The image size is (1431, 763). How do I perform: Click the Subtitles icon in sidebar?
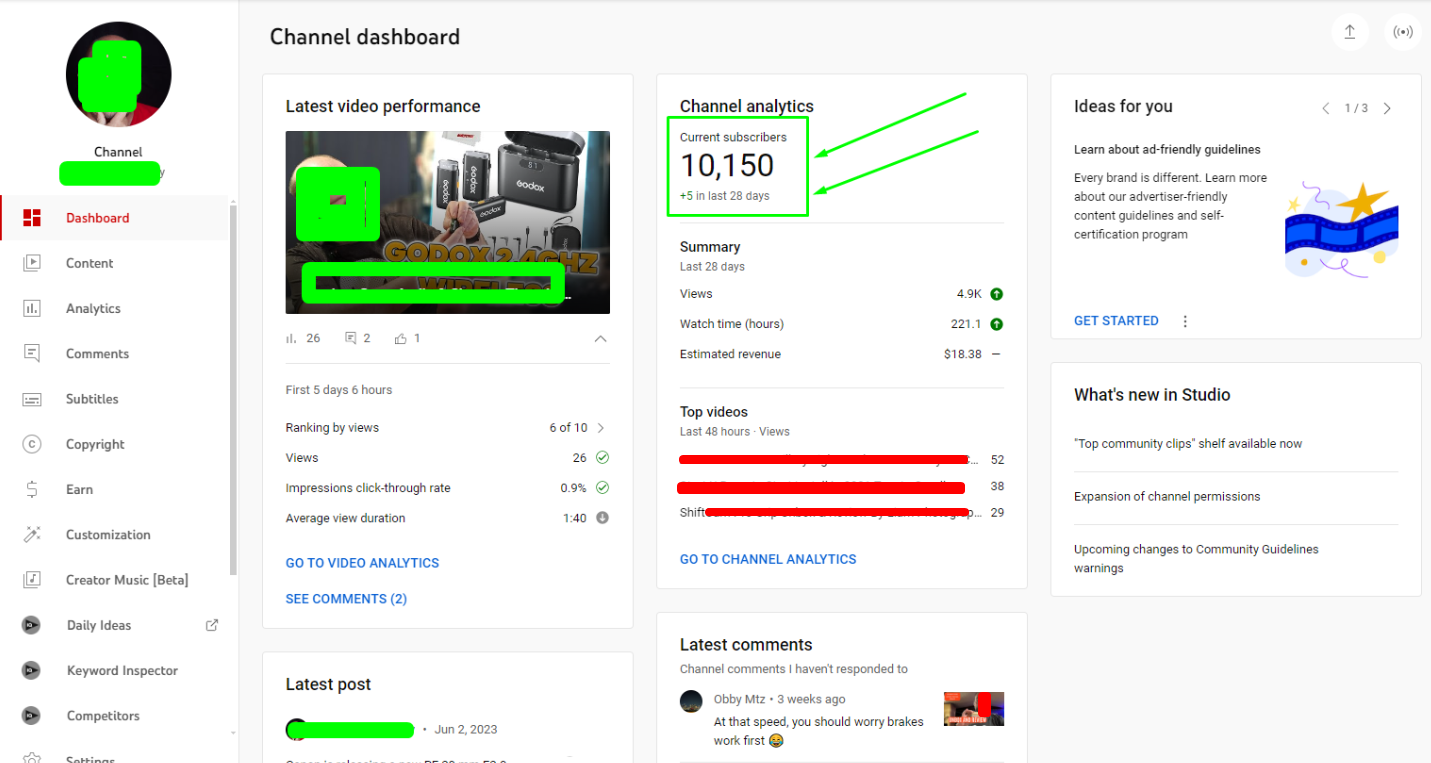32,399
